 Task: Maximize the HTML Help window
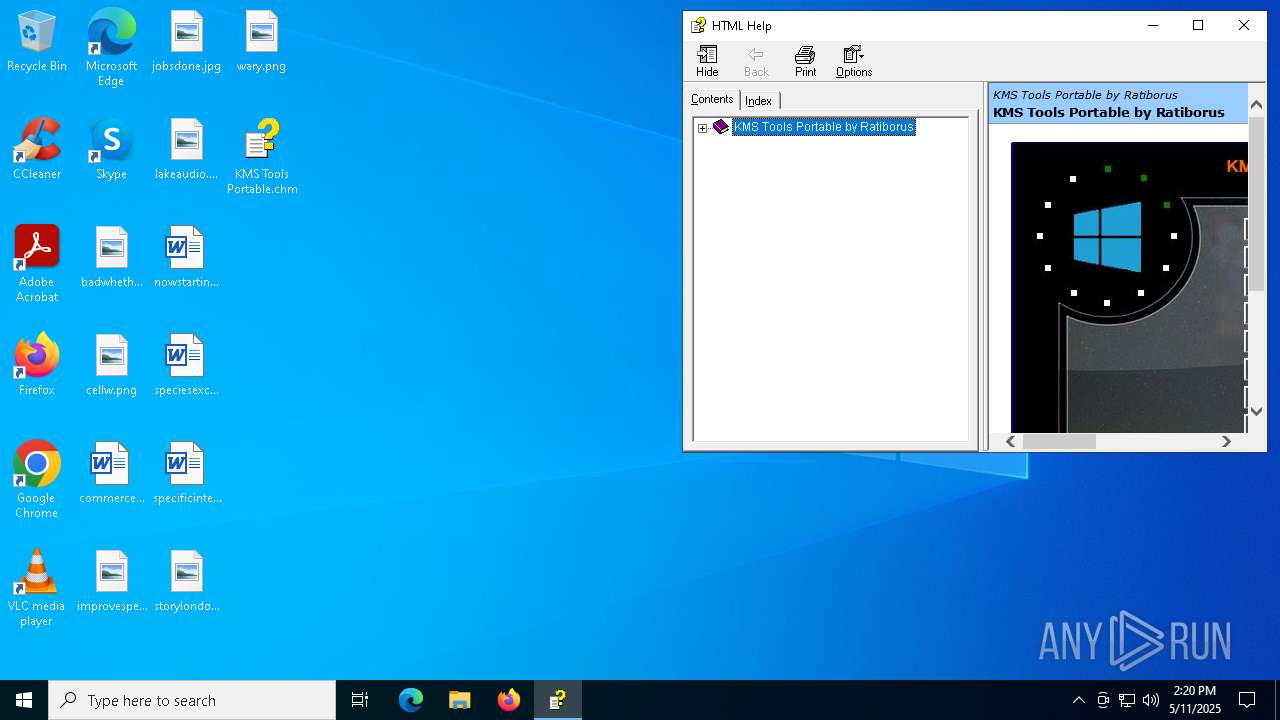click(x=1198, y=26)
